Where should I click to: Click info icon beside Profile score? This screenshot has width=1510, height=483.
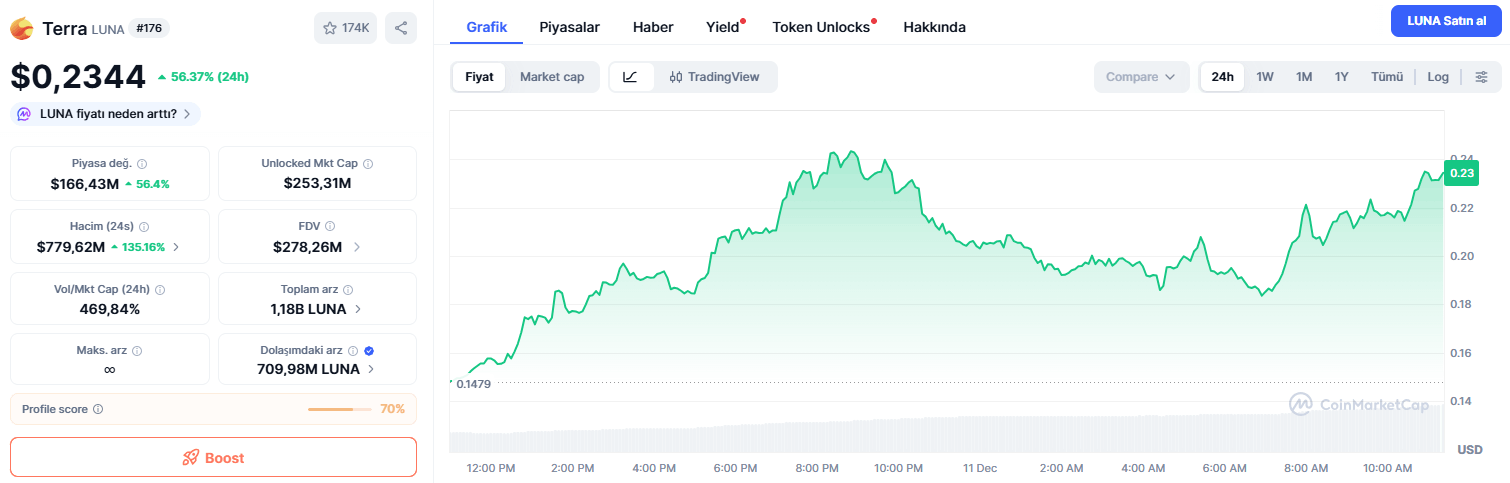[98, 409]
